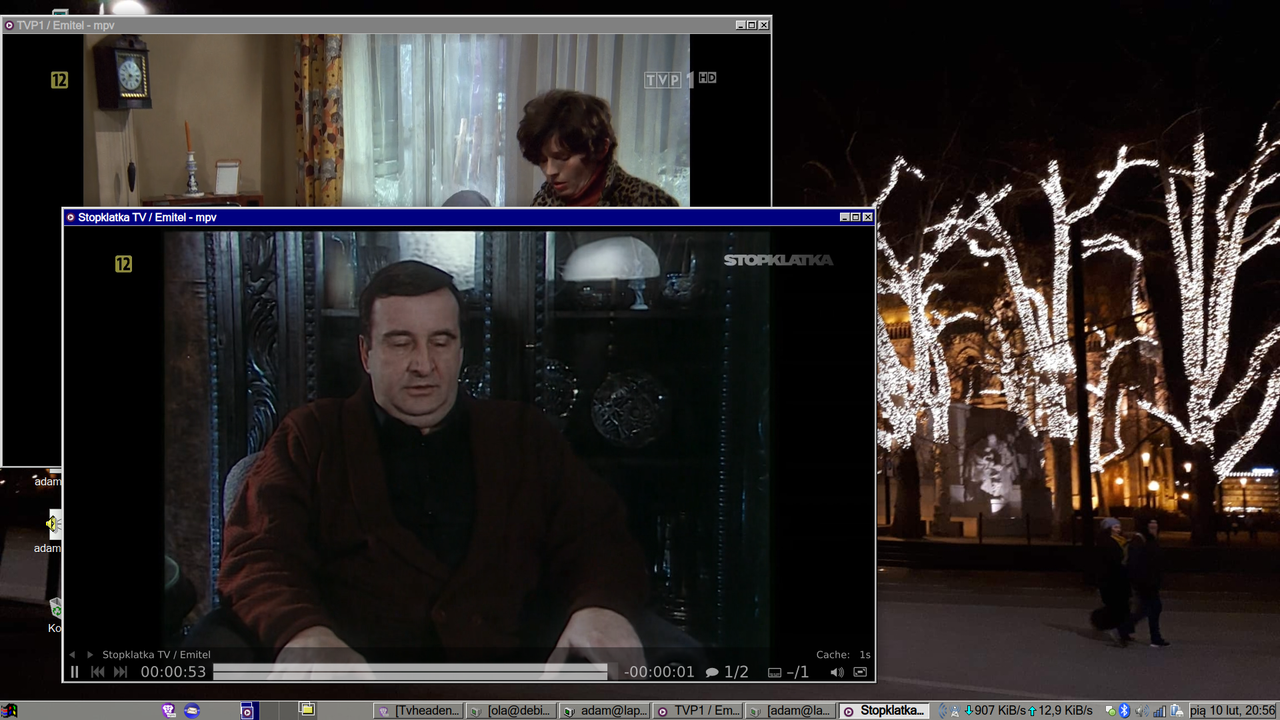Launch the media player taskbar launcher
1280x720 pixels.
[x=247, y=711]
